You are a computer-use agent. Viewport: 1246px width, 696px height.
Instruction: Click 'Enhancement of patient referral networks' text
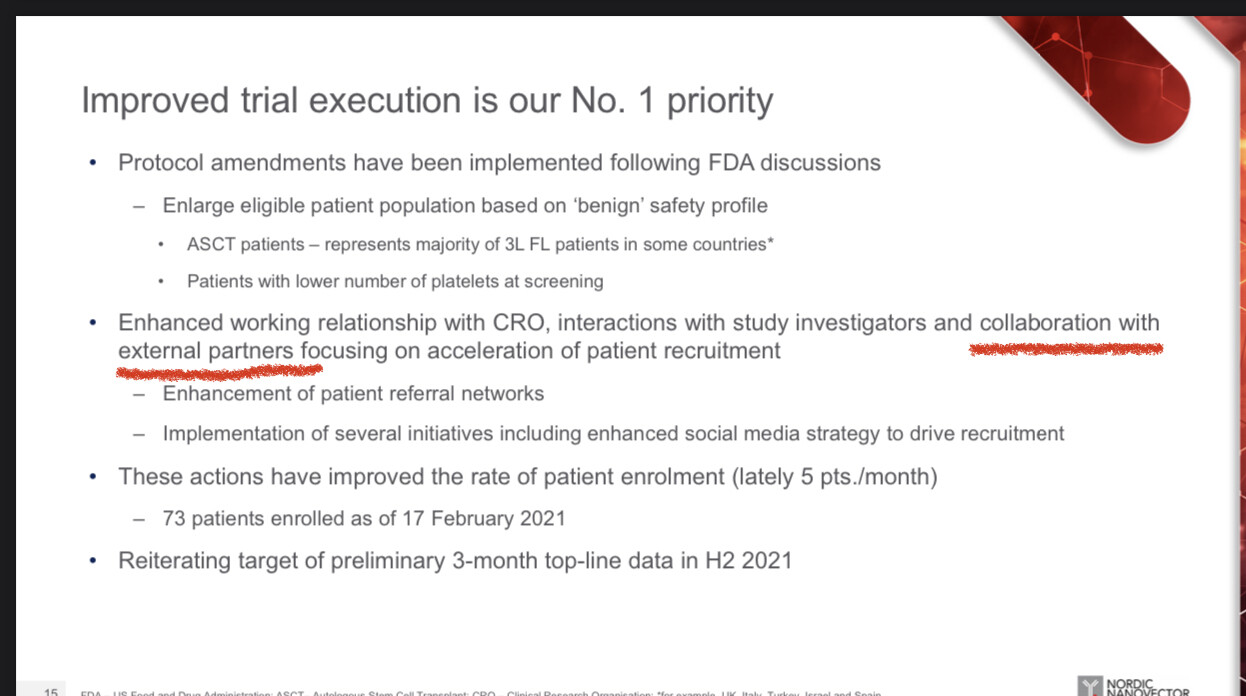point(353,393)
